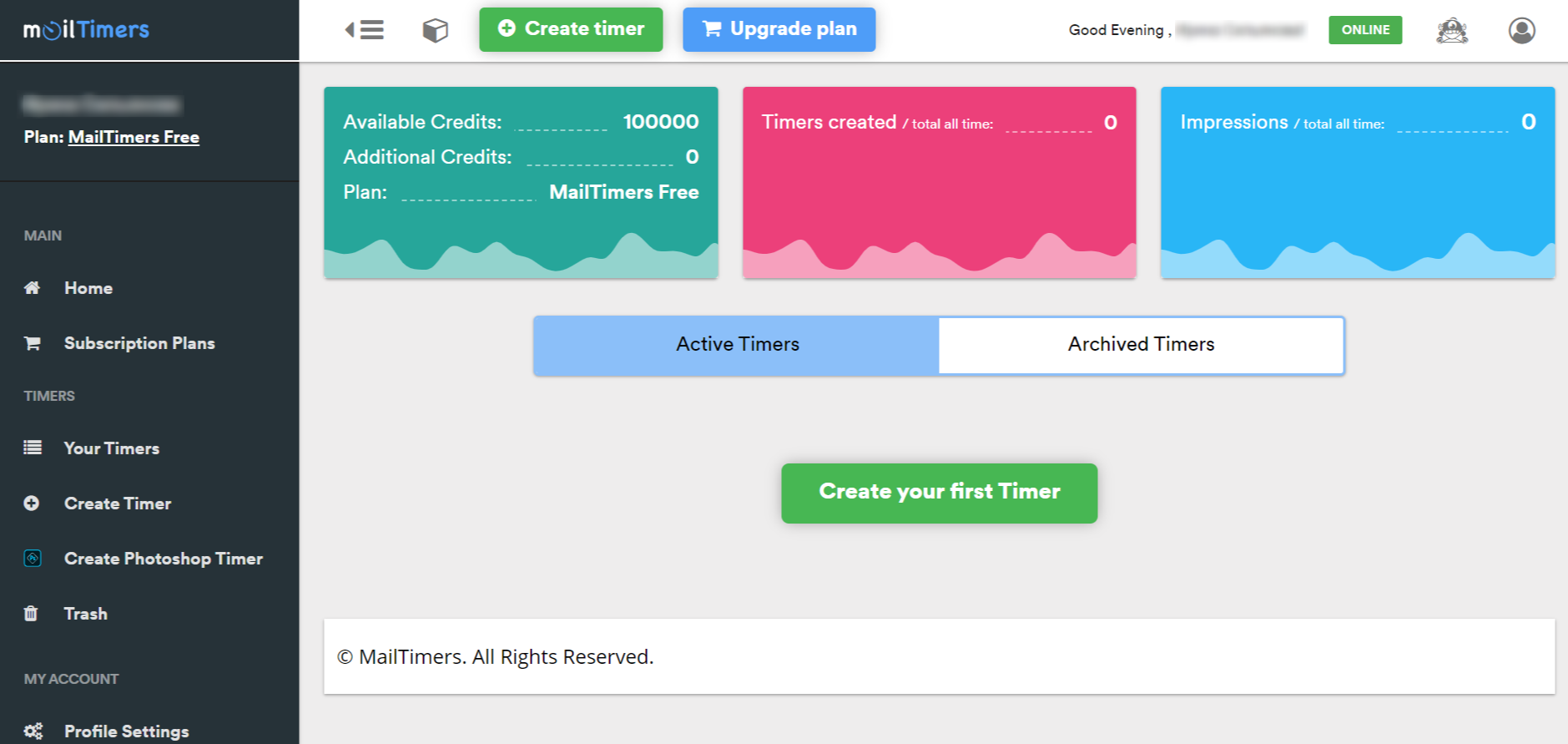The image size is (1568, 744).
Task: Toggle the ONLINE status badge
Action: click(x=1364, y=30)
